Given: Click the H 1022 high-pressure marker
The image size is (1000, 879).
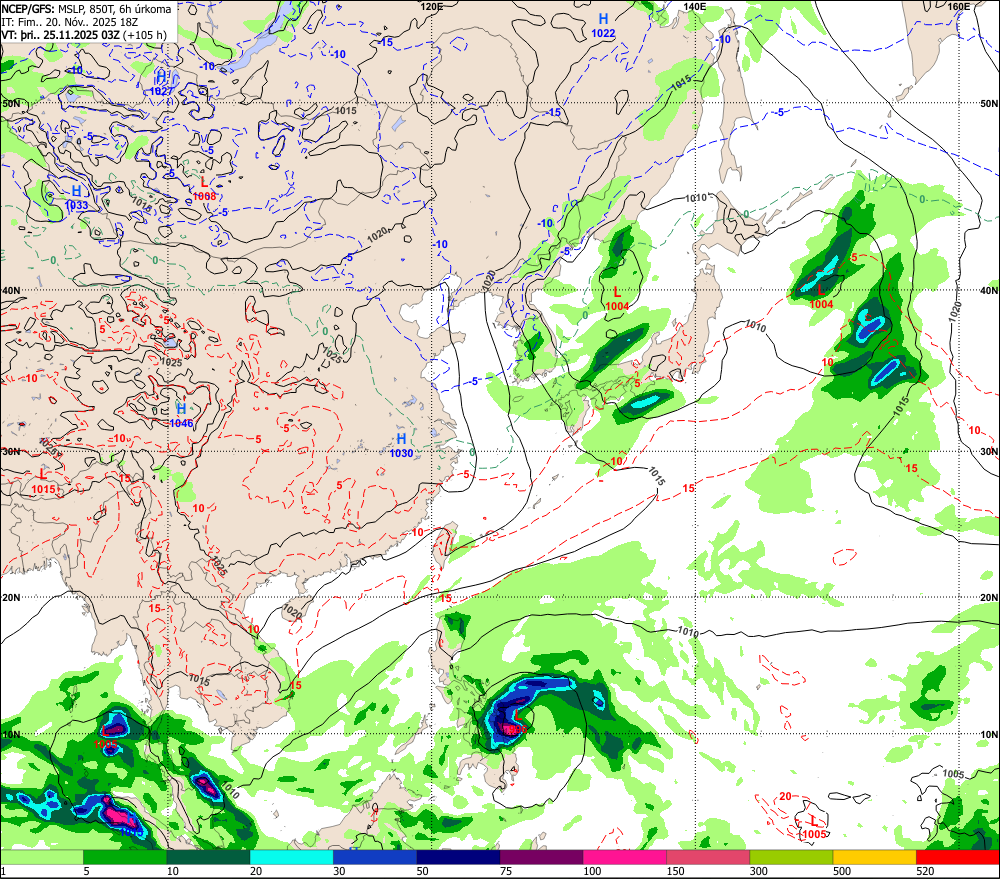Looking at the screenshot, I should click(x=603, y=26).
